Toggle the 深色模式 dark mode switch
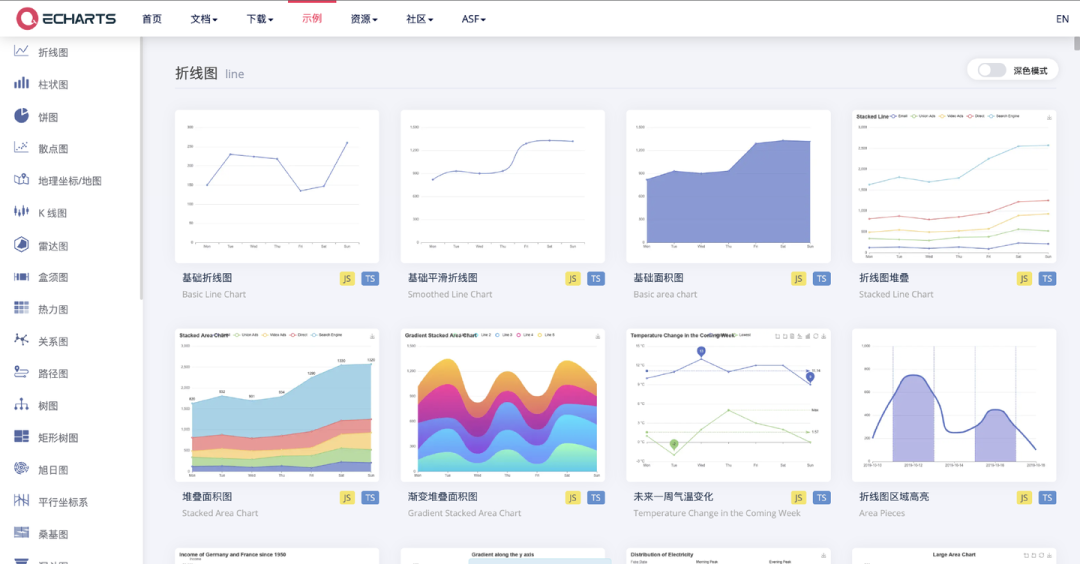 click(992, 70)
